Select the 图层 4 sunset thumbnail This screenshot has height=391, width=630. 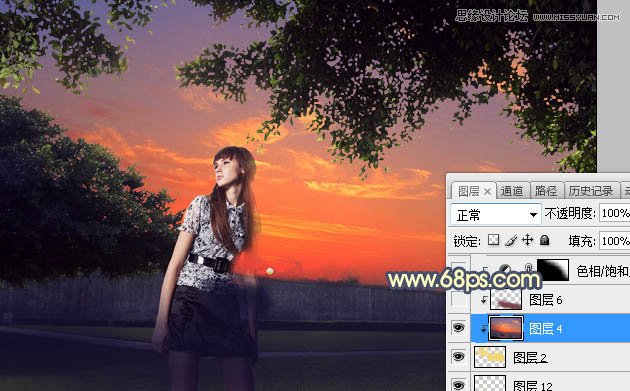pos(506,328)
